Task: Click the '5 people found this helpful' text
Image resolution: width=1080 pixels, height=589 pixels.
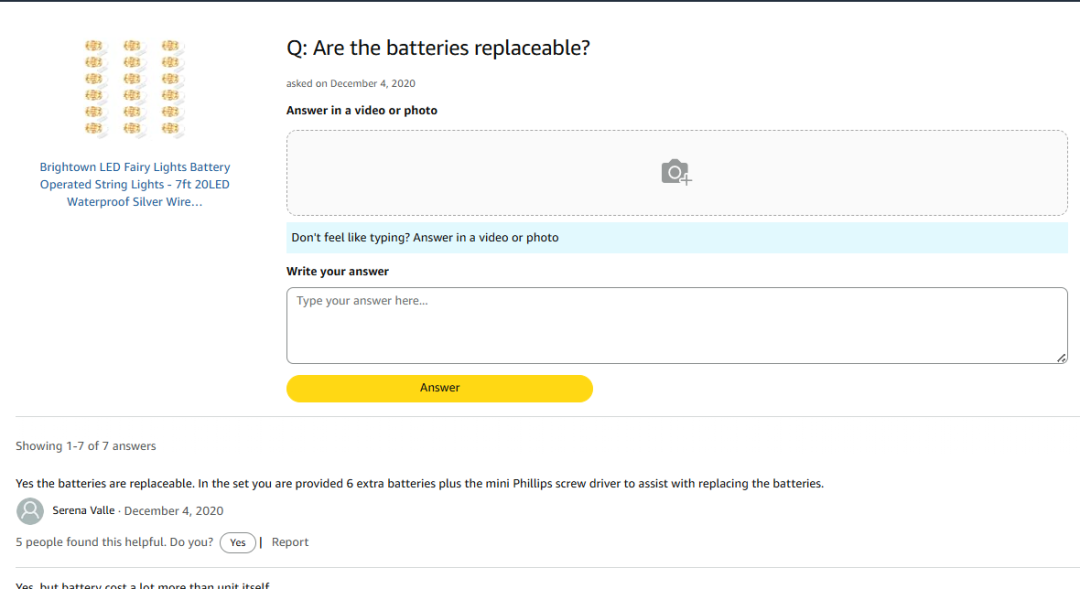Action: tap(114, 542)
